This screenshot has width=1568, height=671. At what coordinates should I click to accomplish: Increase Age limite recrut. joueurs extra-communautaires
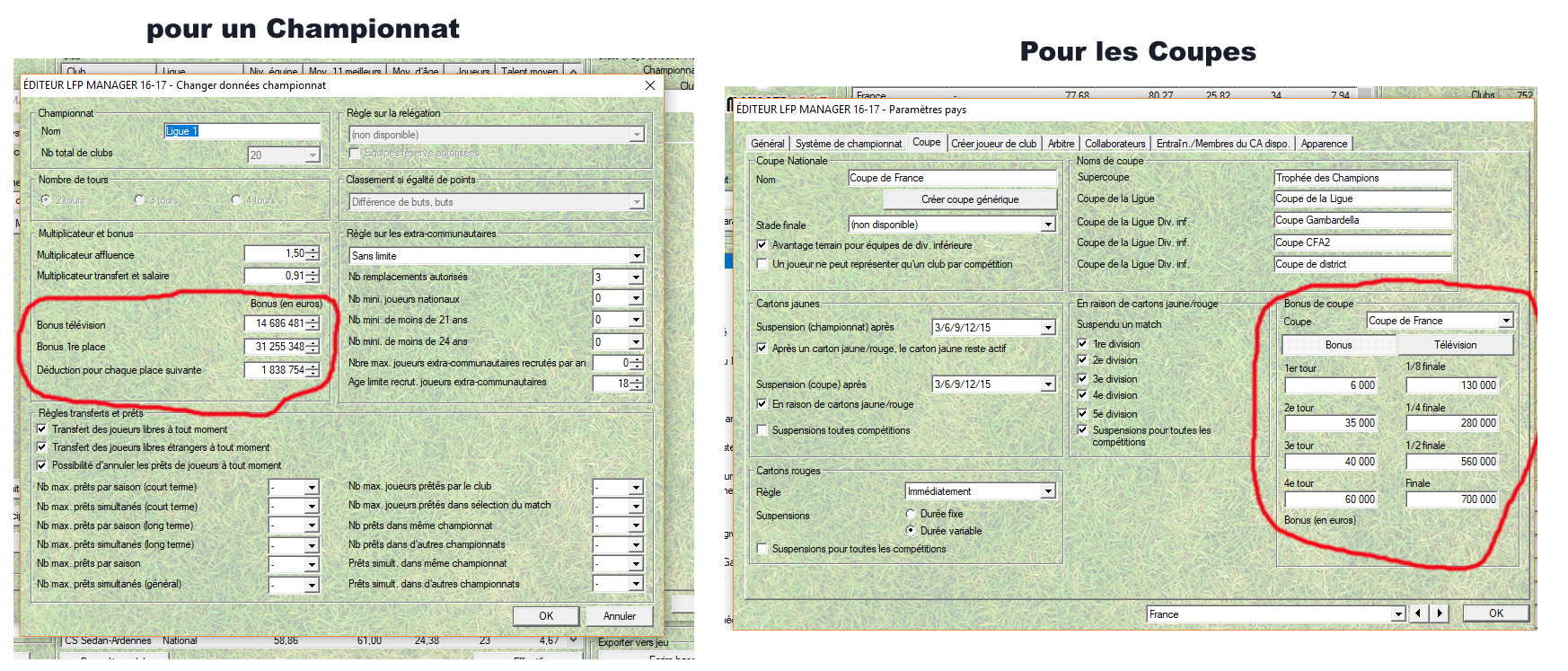(x=637, y=380)
